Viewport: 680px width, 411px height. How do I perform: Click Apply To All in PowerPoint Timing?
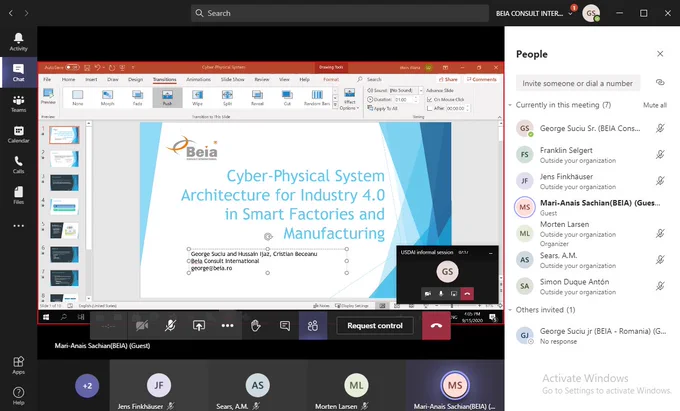382,108
